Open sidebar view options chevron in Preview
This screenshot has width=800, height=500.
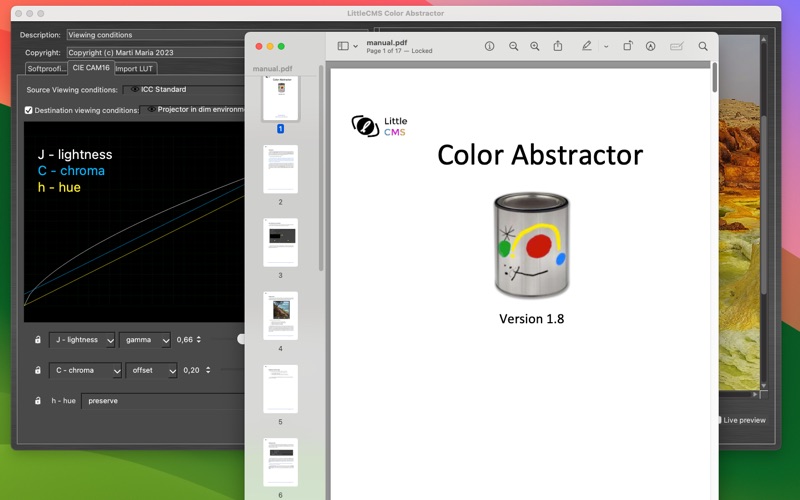(356, 46)
